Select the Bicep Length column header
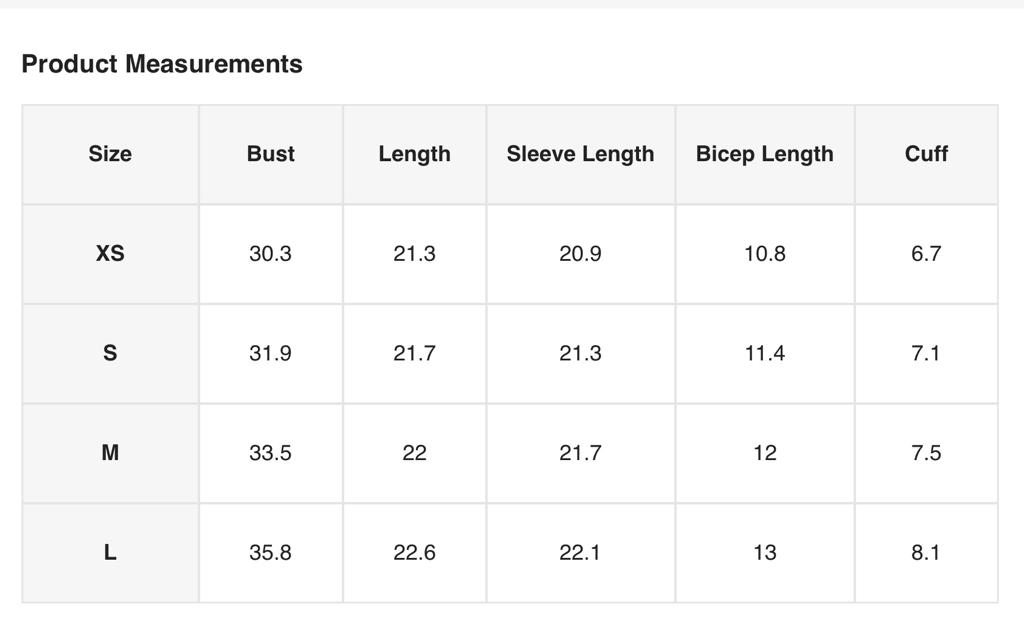This screenshot has height=631, width=1024. pos(764,154)
